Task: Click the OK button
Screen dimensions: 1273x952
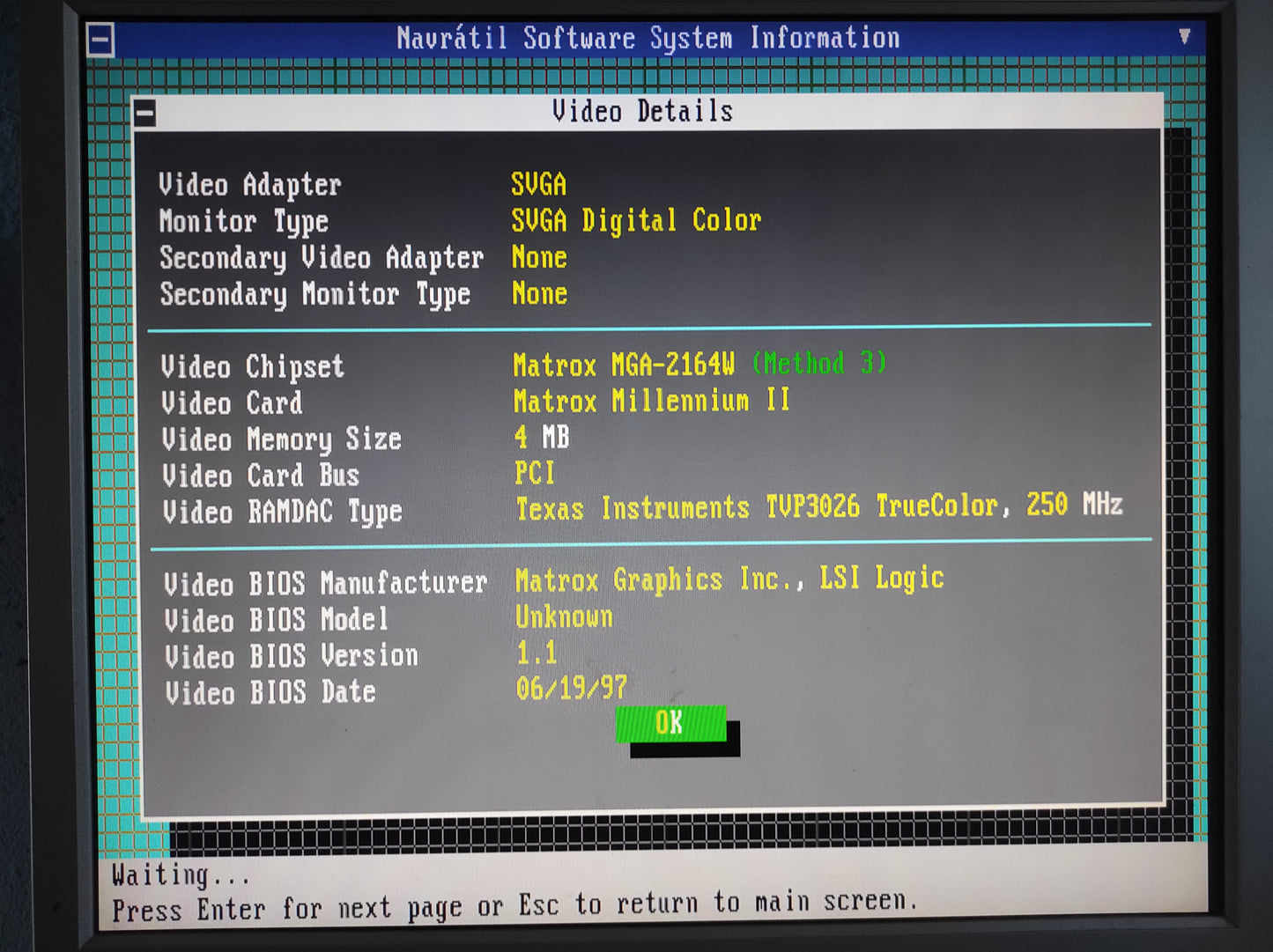Action: coord(671,723)
